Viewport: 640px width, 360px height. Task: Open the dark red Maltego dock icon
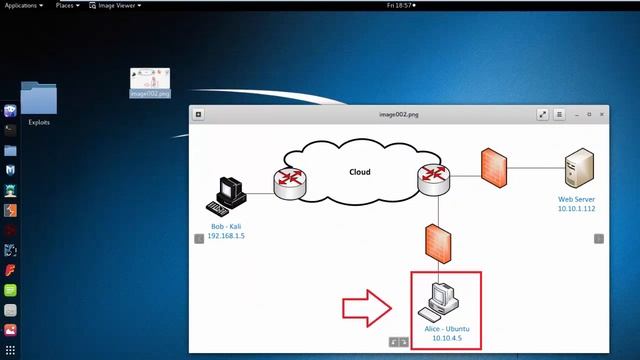pos(10,230)
